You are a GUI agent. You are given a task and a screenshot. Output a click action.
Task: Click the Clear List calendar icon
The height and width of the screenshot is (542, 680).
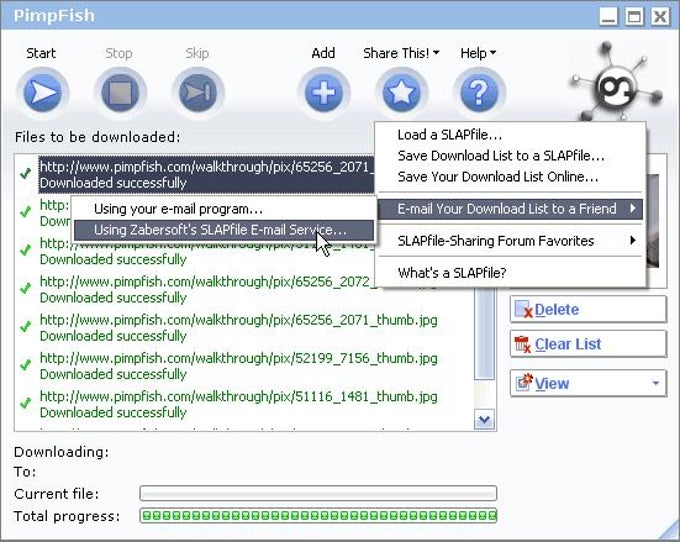523,344
